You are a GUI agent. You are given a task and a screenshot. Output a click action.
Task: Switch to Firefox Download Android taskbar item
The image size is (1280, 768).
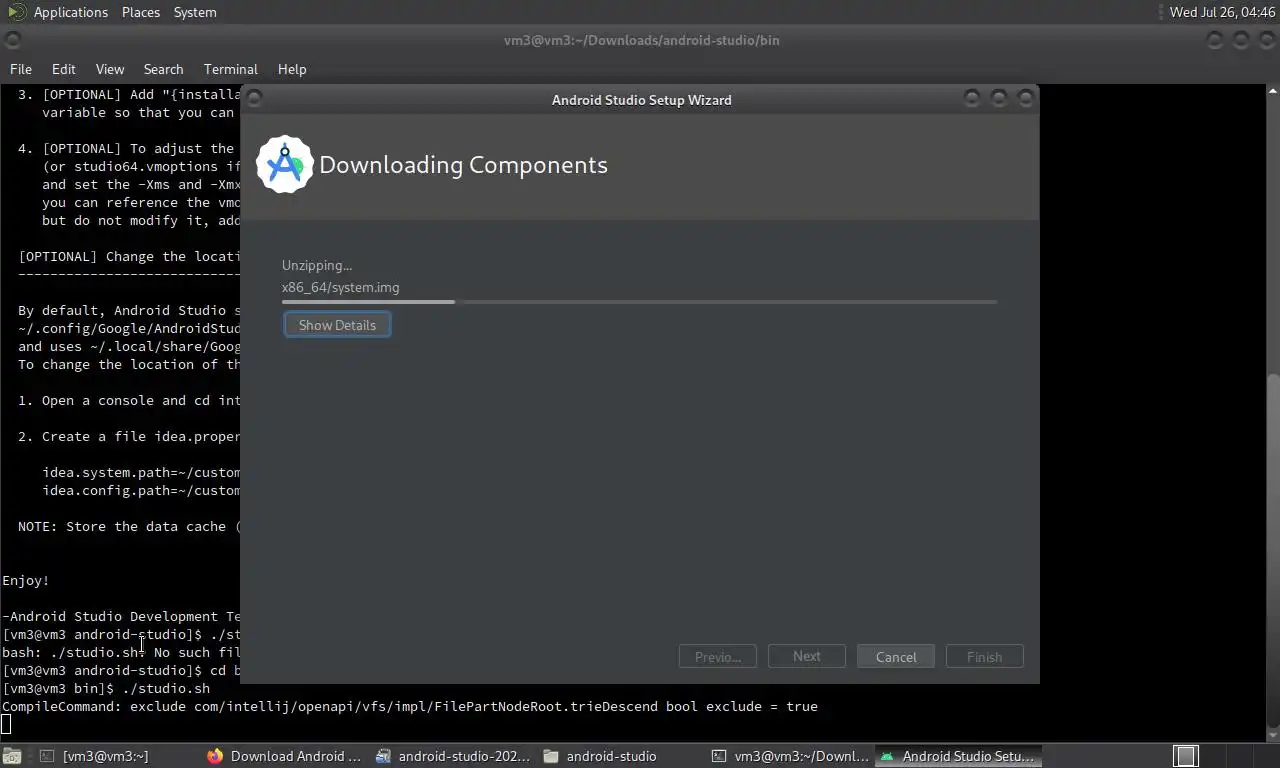click(x=285, y=756)
